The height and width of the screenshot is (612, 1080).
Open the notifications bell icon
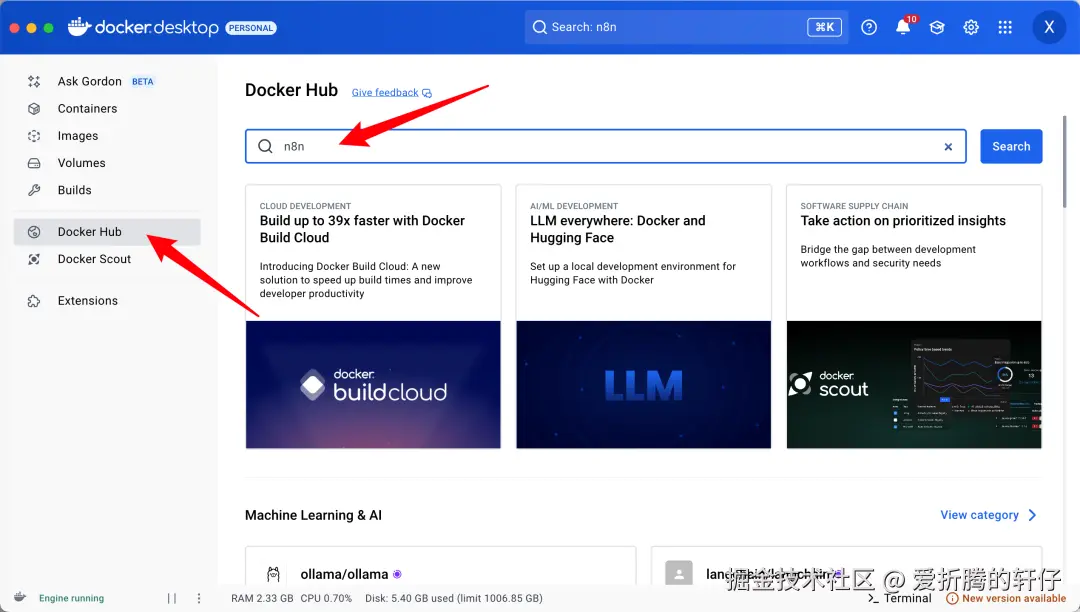[903, 28]
